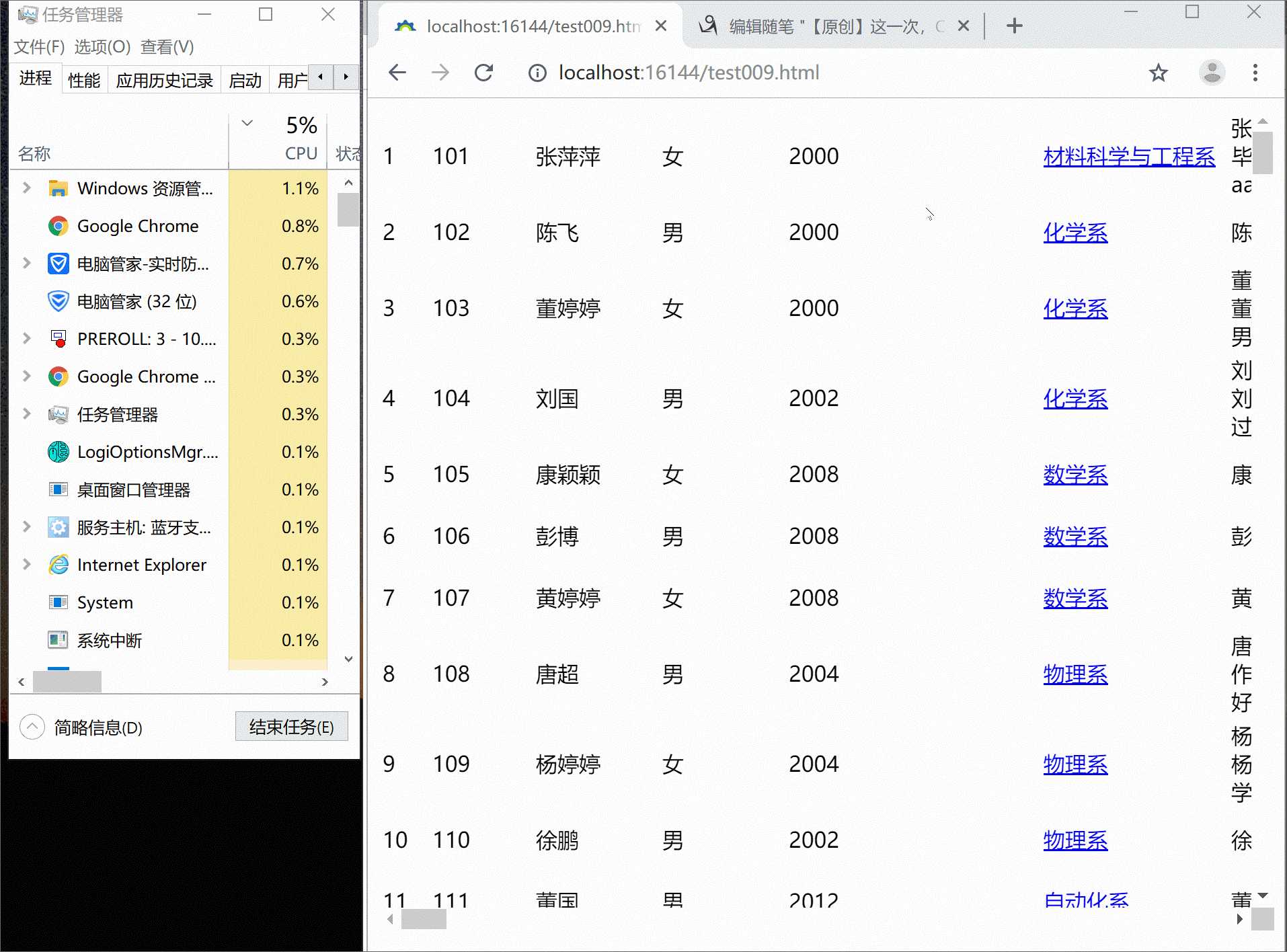The height and width of the screenshot is (952, 1287).
Task: Click the 结束任务(E) button
Action: click(292, 727)
